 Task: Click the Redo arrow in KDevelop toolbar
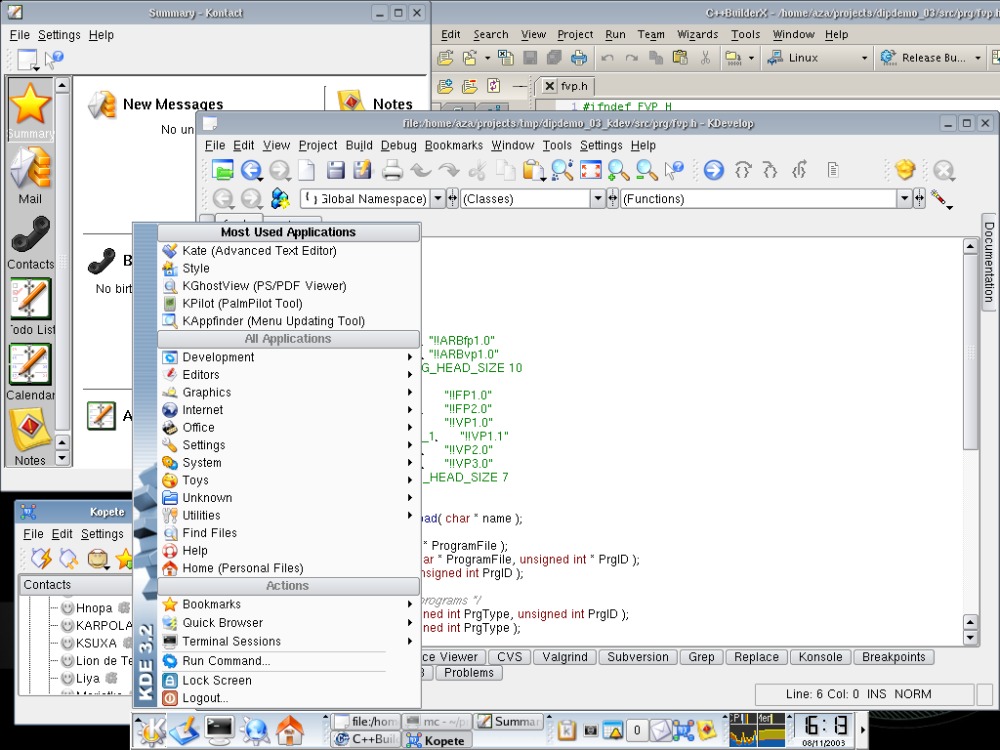(449, 170)
